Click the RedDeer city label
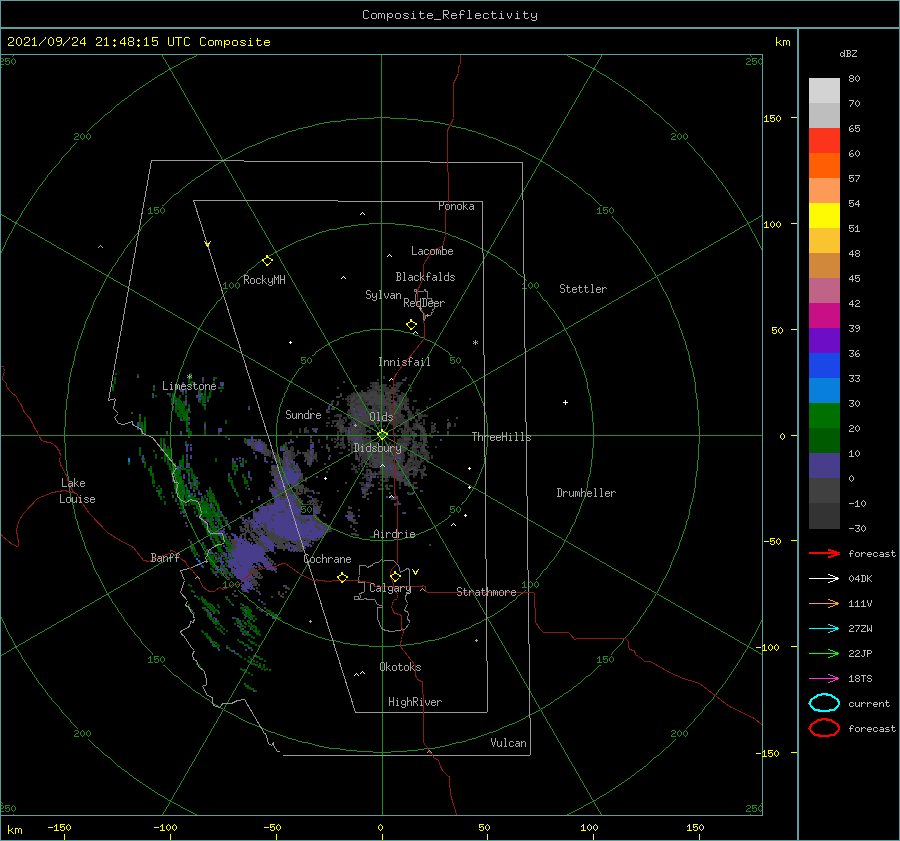This screenshot has width=900, height=841. tap(424, 303)
